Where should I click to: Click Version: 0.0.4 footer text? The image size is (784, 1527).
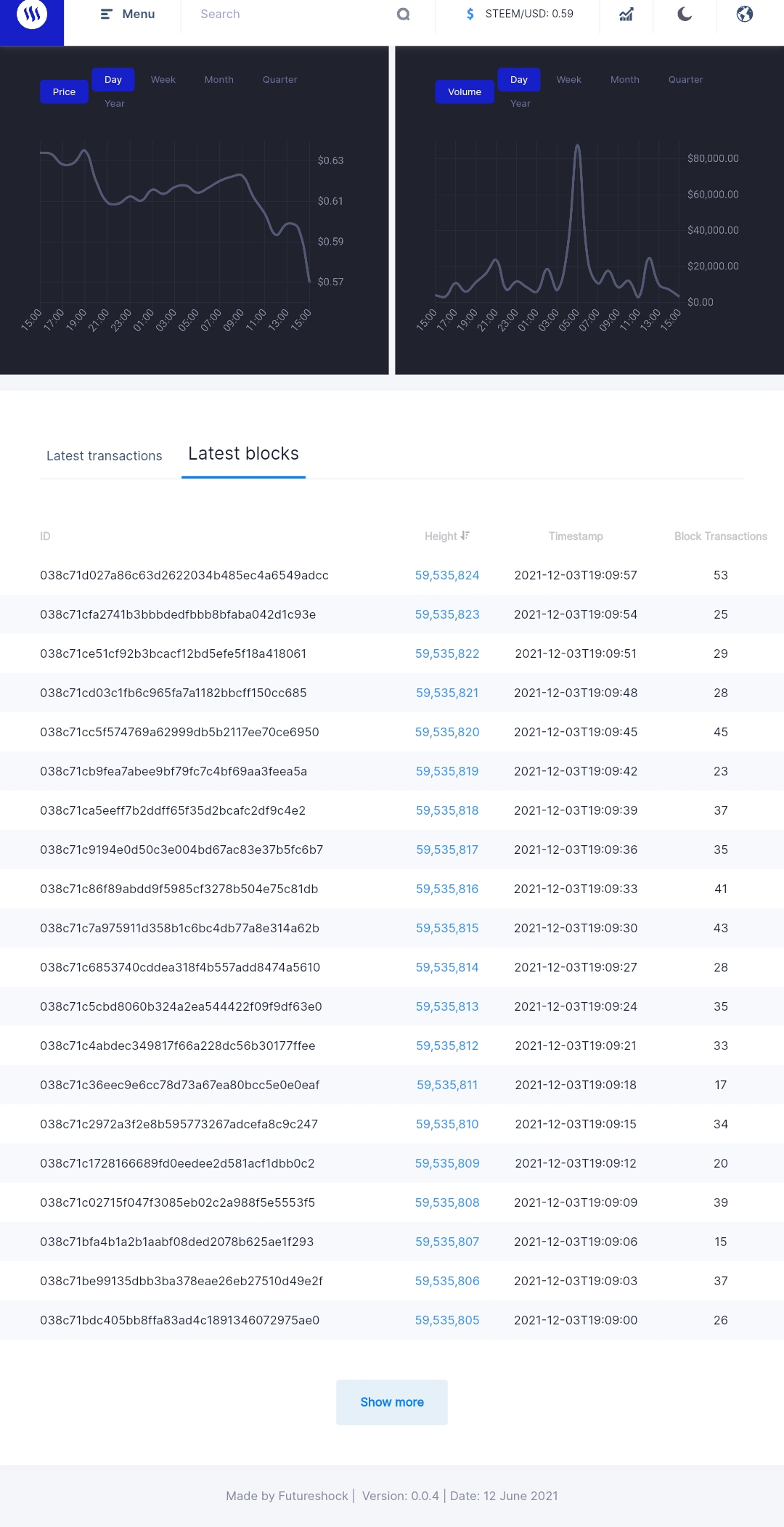401,1496
